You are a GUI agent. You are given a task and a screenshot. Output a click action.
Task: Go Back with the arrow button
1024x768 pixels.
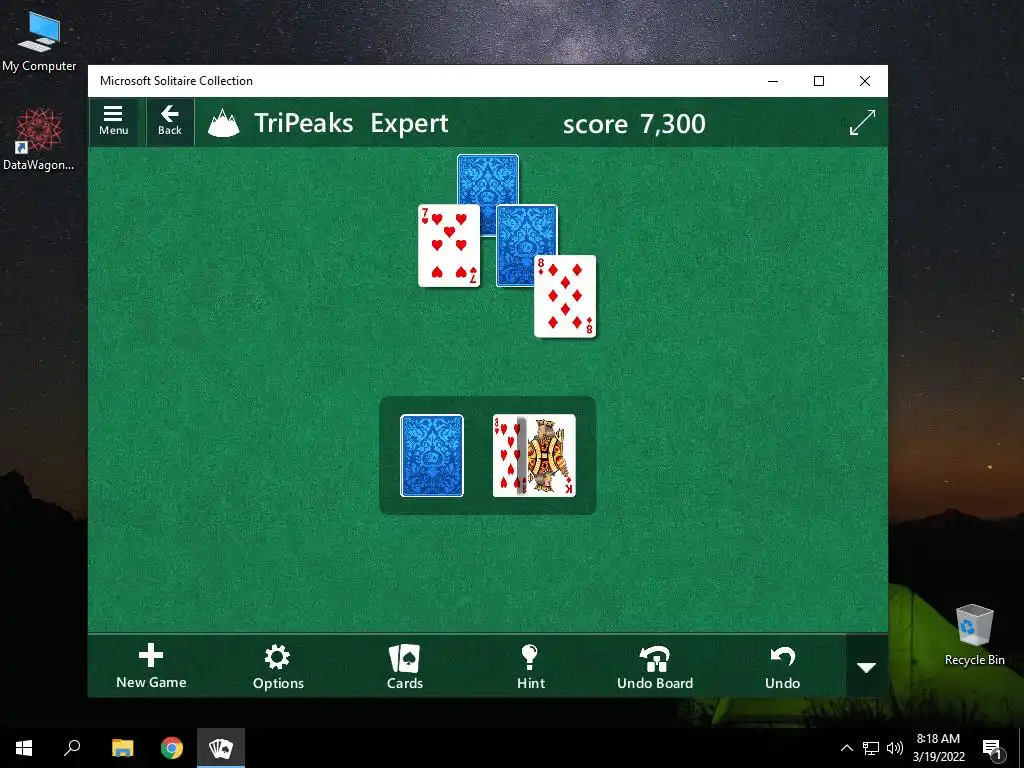[x=170, y=121]
